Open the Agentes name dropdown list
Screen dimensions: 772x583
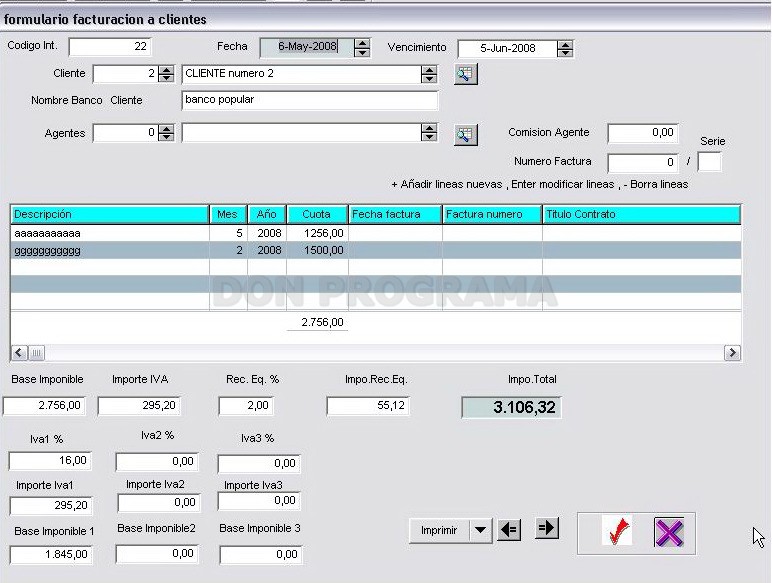click(429, 132)
